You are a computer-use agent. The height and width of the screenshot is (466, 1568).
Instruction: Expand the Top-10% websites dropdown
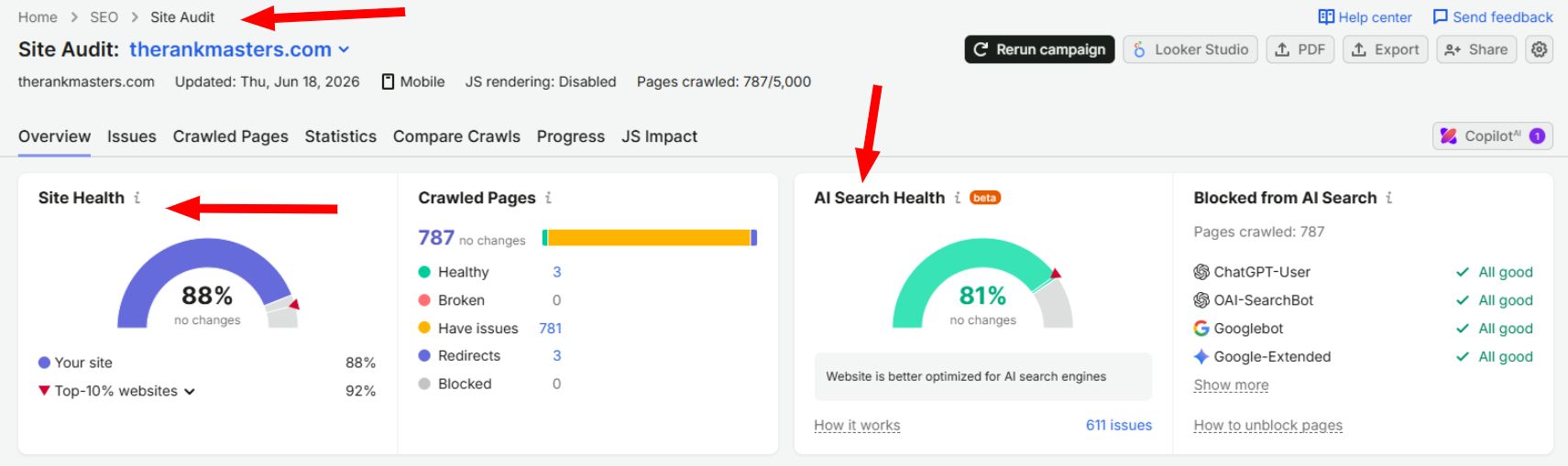click(x=190, y=391)
